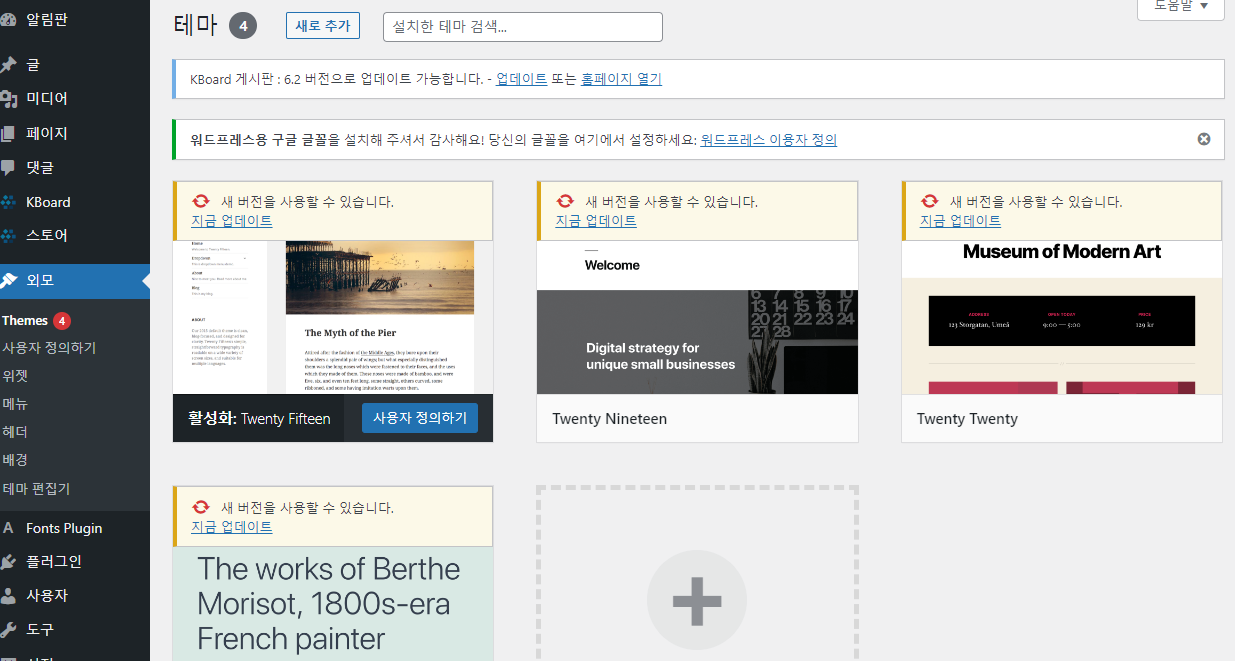Click the 페이지 pages icon
Screen dimensions: 1235x661
point(8,133)
